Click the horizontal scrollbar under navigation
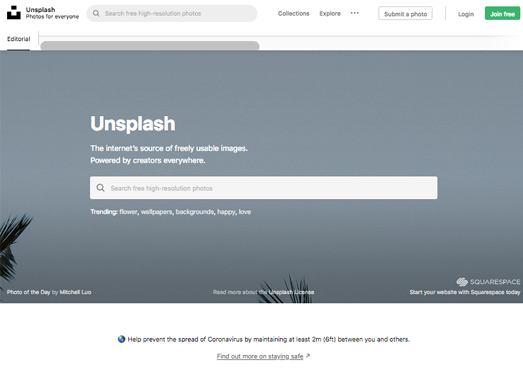The width and height of the screenshot is (523, 375). click(150, 46)
